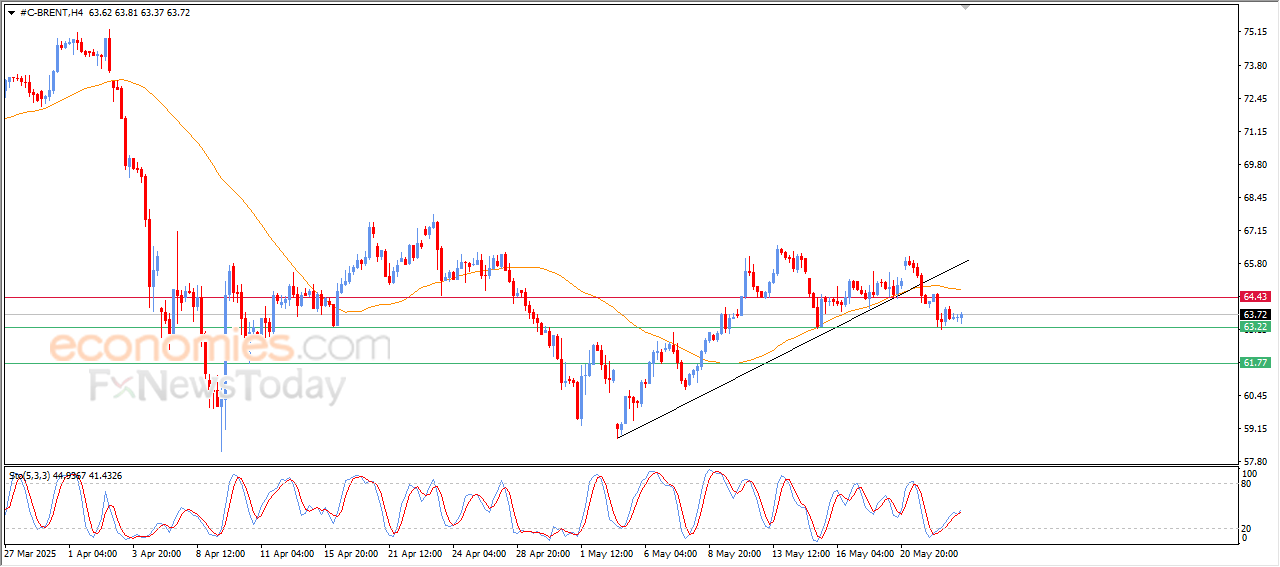Click the 60.45 price axis value
This screenshot has height=567, width=1280.
click(x=1256, y=395)
